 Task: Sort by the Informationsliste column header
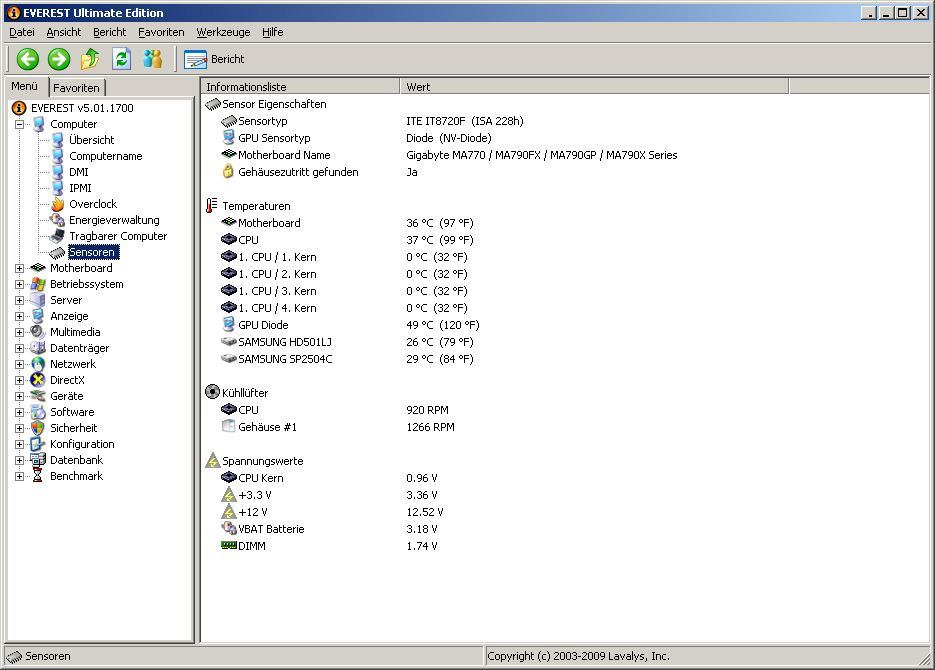click(x=301, y=86)
